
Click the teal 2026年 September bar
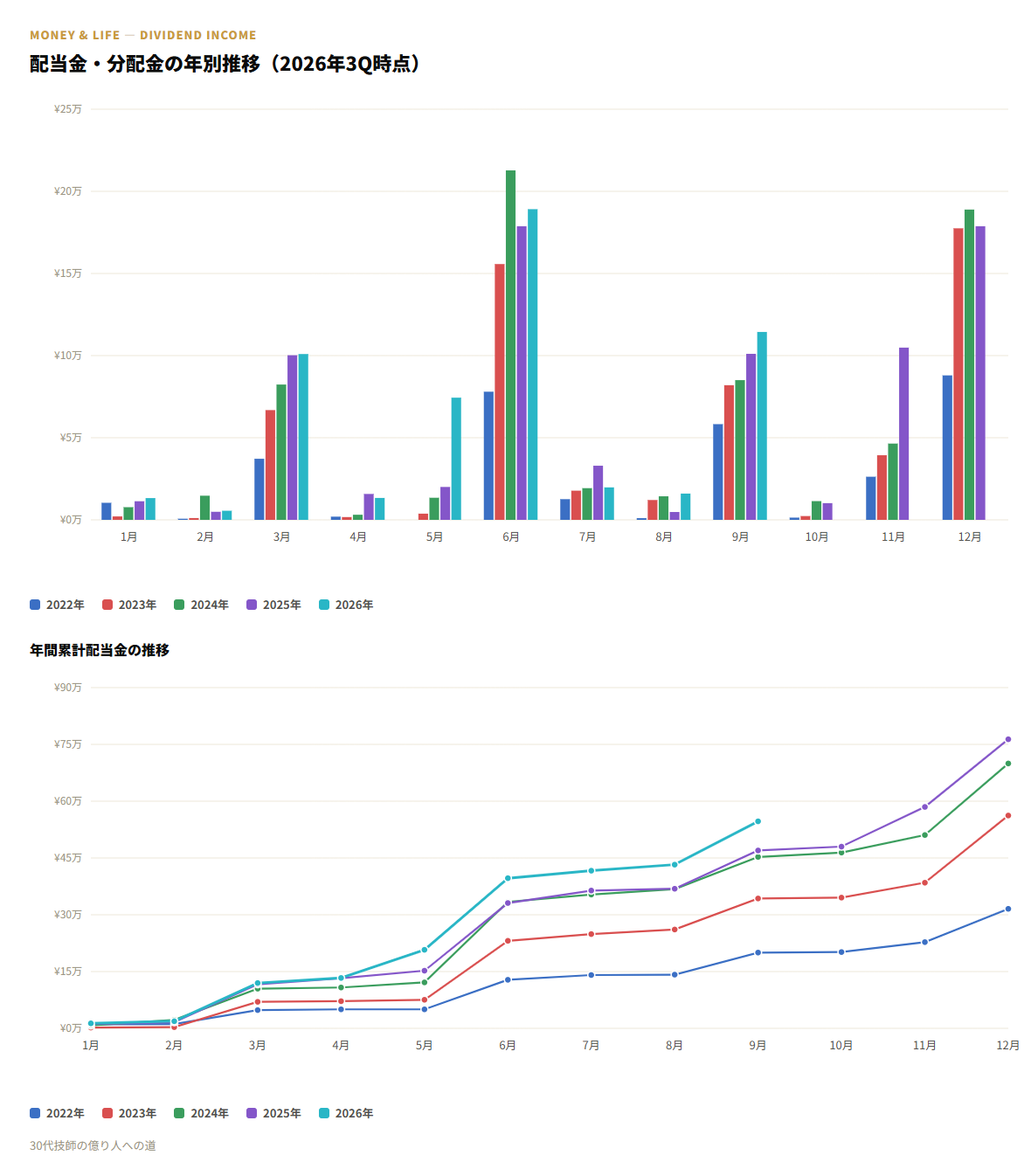point(762,425)
